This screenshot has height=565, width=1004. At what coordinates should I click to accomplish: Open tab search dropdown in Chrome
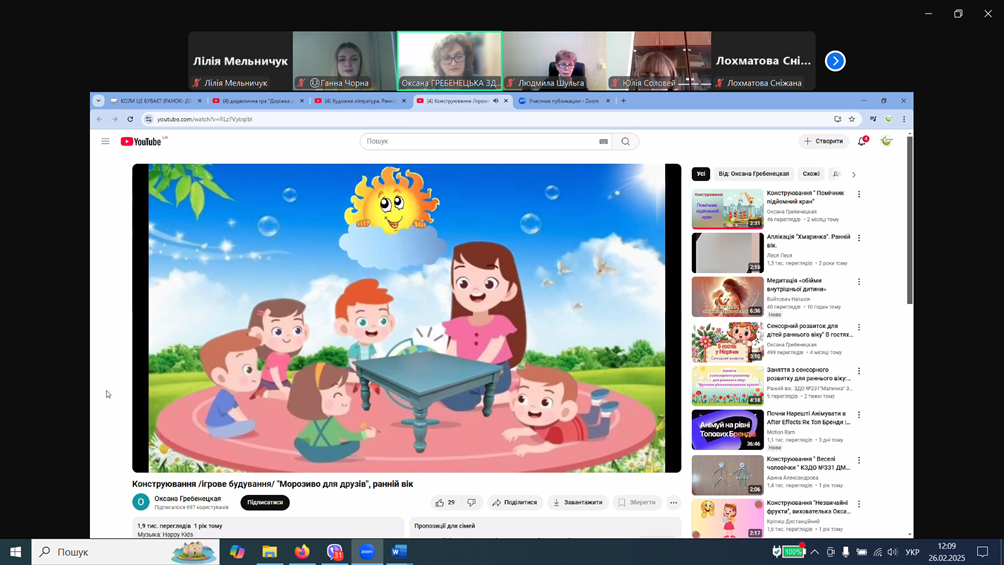click(x=98, y=101)
